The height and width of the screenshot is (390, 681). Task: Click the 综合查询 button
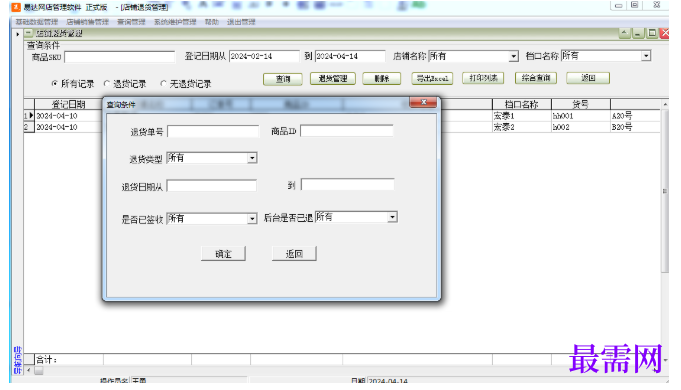click(x=536, y=78)
